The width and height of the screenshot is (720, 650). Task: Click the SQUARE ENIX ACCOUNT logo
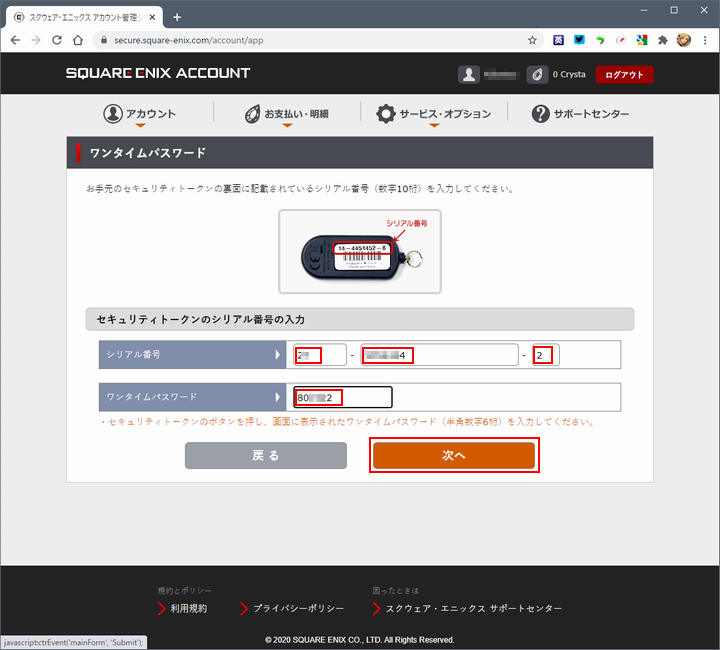tap(158, 73)
